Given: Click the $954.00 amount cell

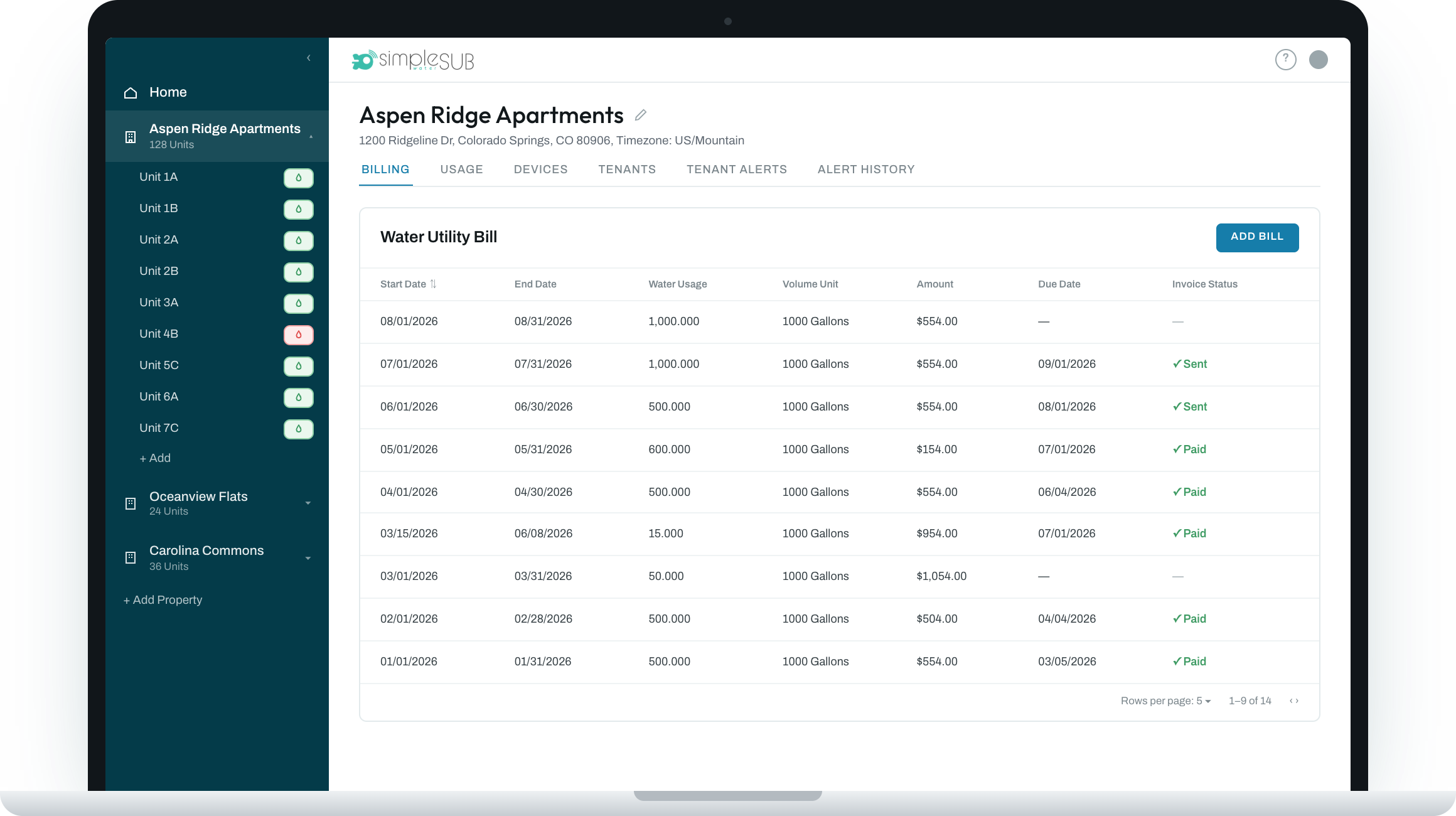Looking at the screenshot, I should [x=937, y=534].
